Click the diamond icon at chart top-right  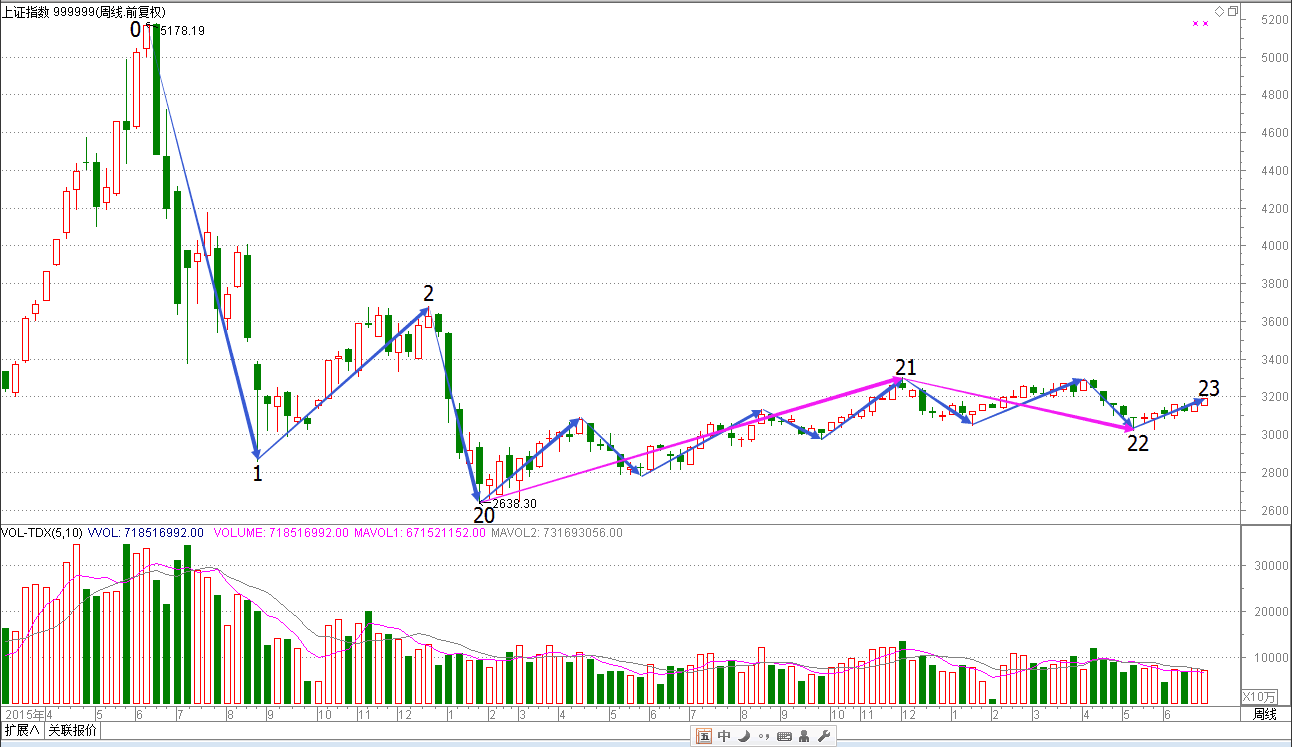click(x=1220, y=11)
